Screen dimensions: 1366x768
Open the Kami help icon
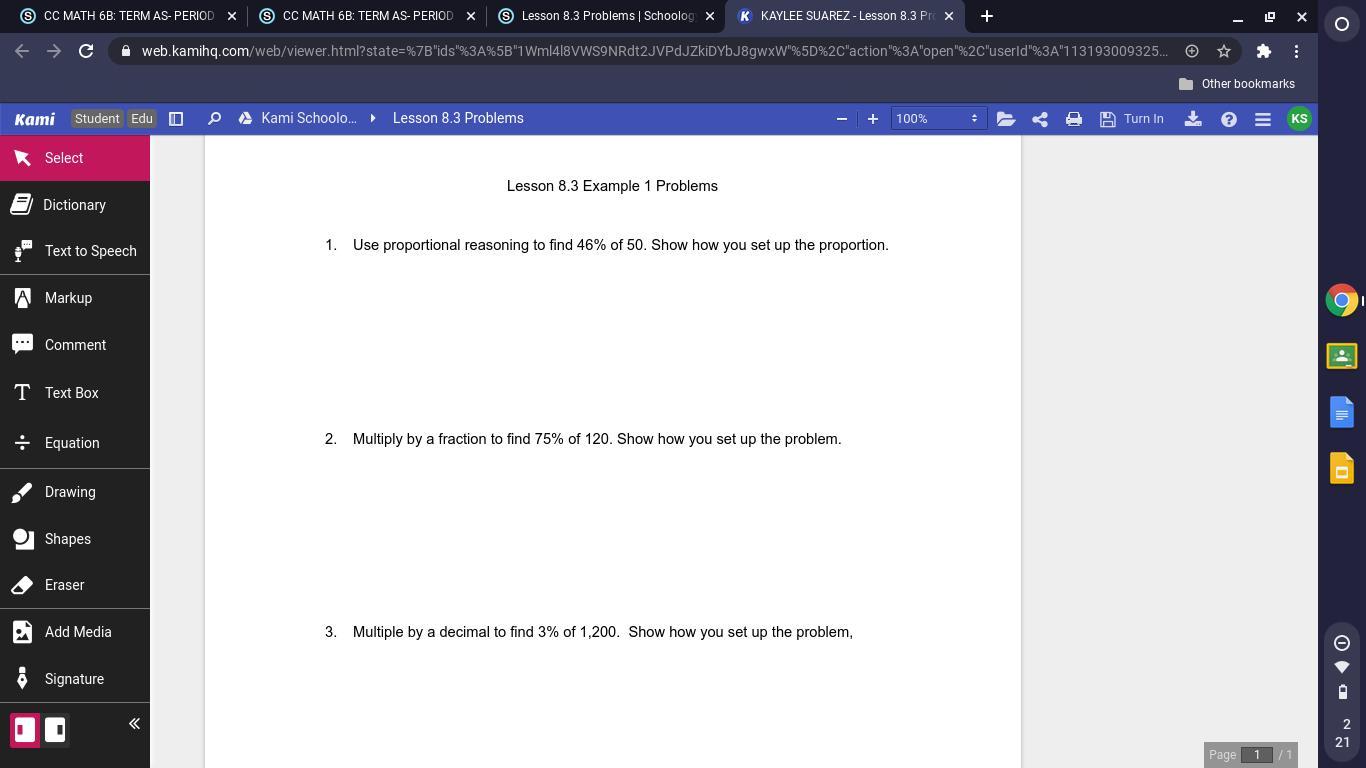tap(1229, 119)
